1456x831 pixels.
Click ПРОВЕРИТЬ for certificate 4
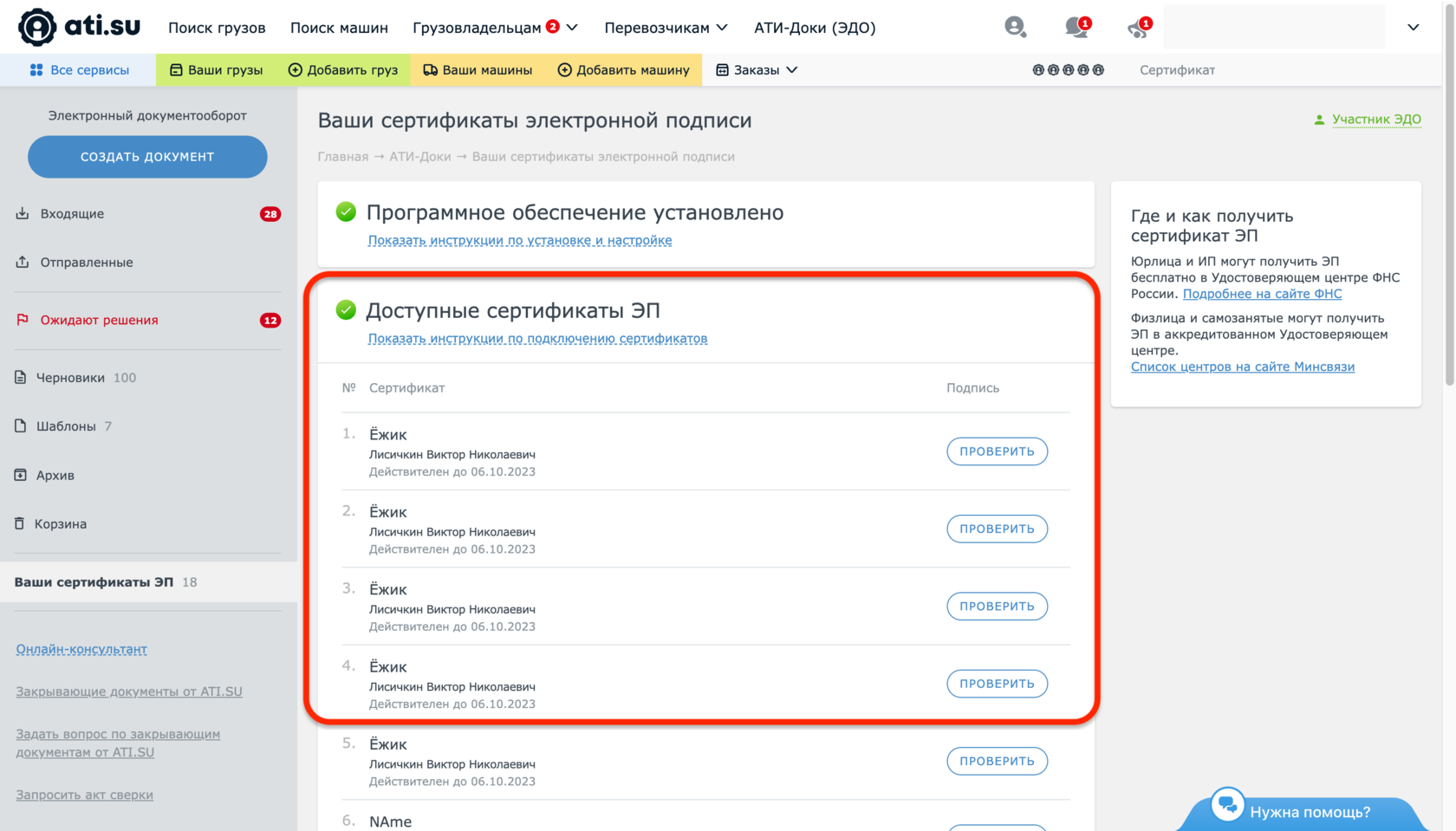tap(997, 684)
